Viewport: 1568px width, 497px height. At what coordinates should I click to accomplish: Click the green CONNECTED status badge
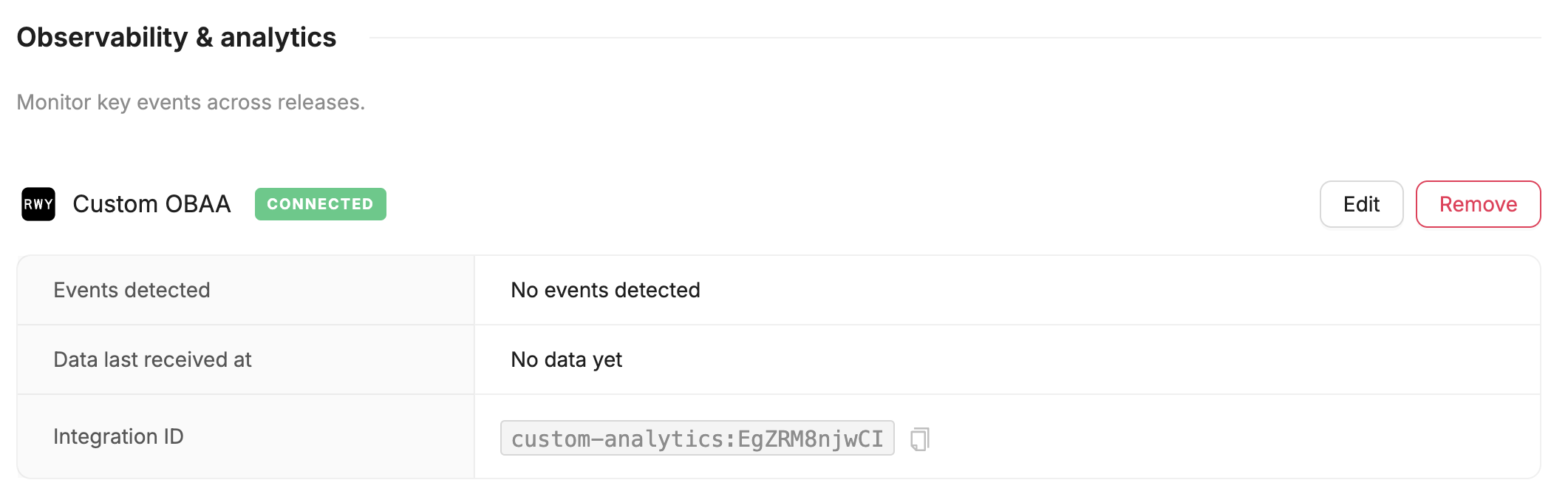[320, 204]
